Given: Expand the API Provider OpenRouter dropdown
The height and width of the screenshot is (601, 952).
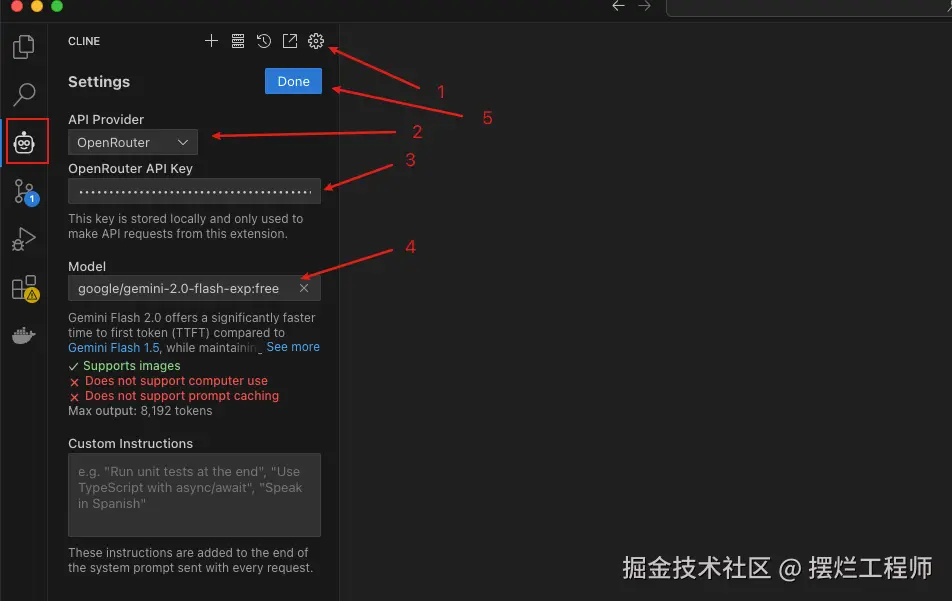Looking at the screenshot, I should point(133,142).
